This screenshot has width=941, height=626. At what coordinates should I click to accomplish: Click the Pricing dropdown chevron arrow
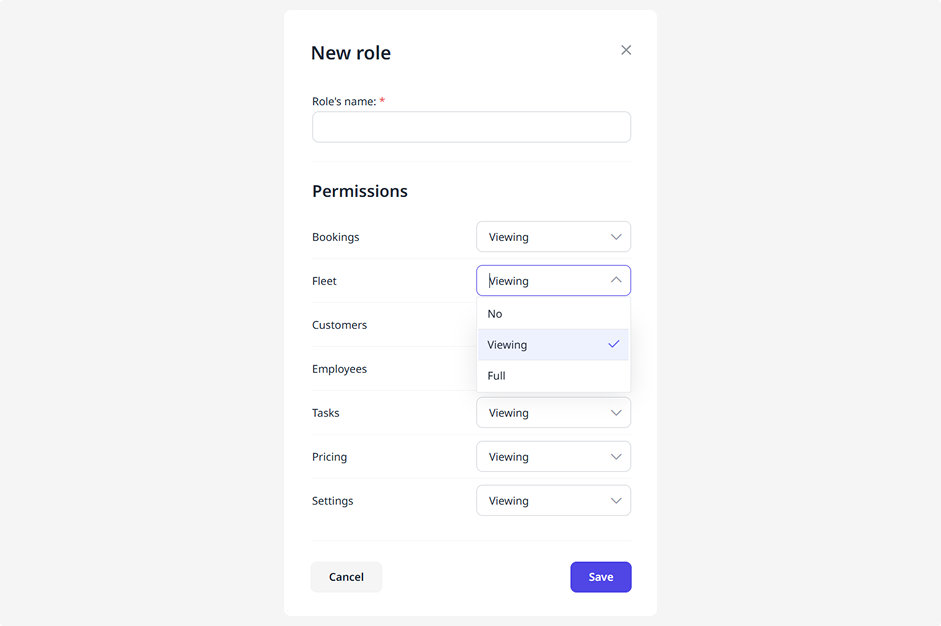click(616, 457)
